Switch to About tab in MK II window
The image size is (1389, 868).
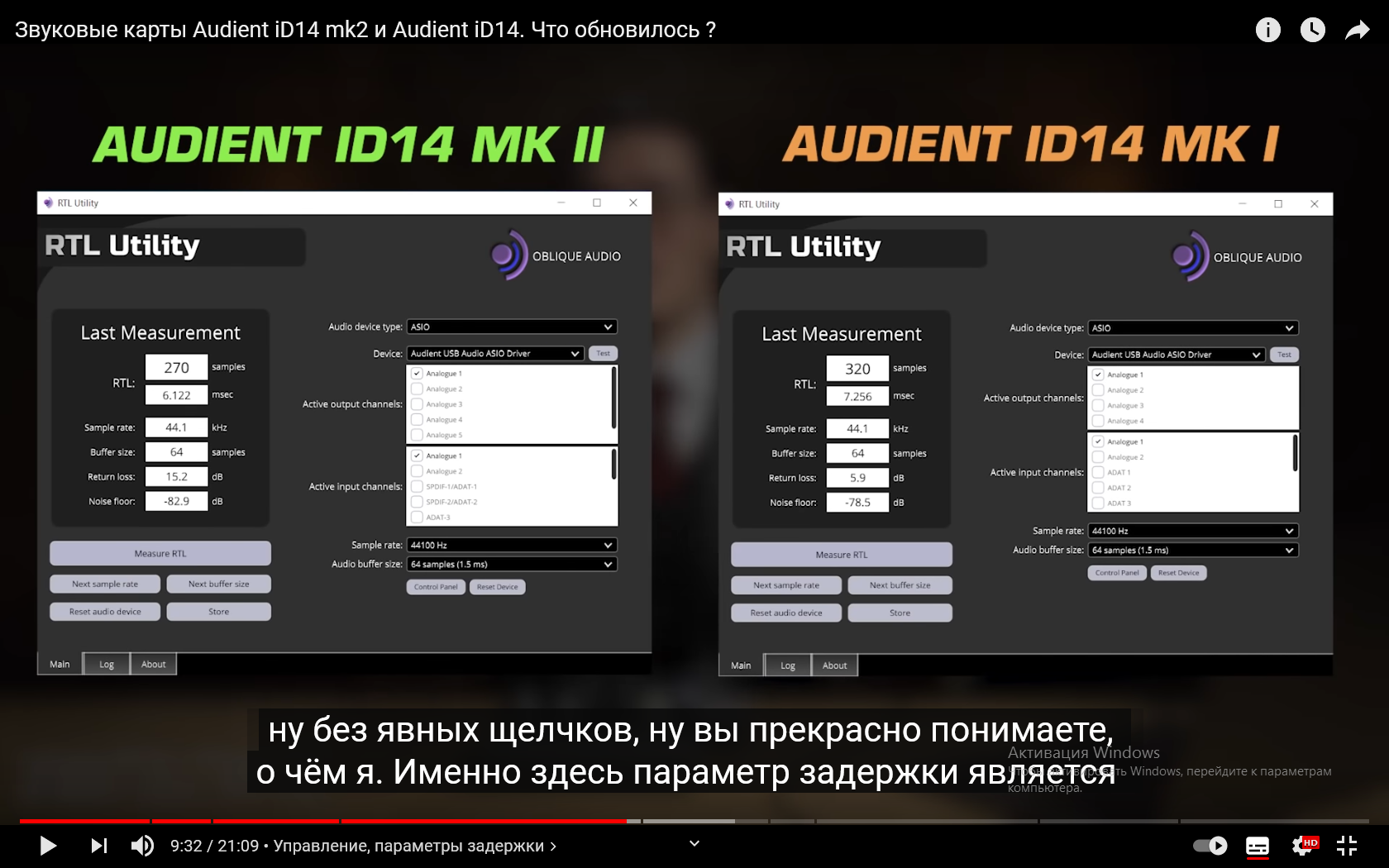tap(154, 664)
